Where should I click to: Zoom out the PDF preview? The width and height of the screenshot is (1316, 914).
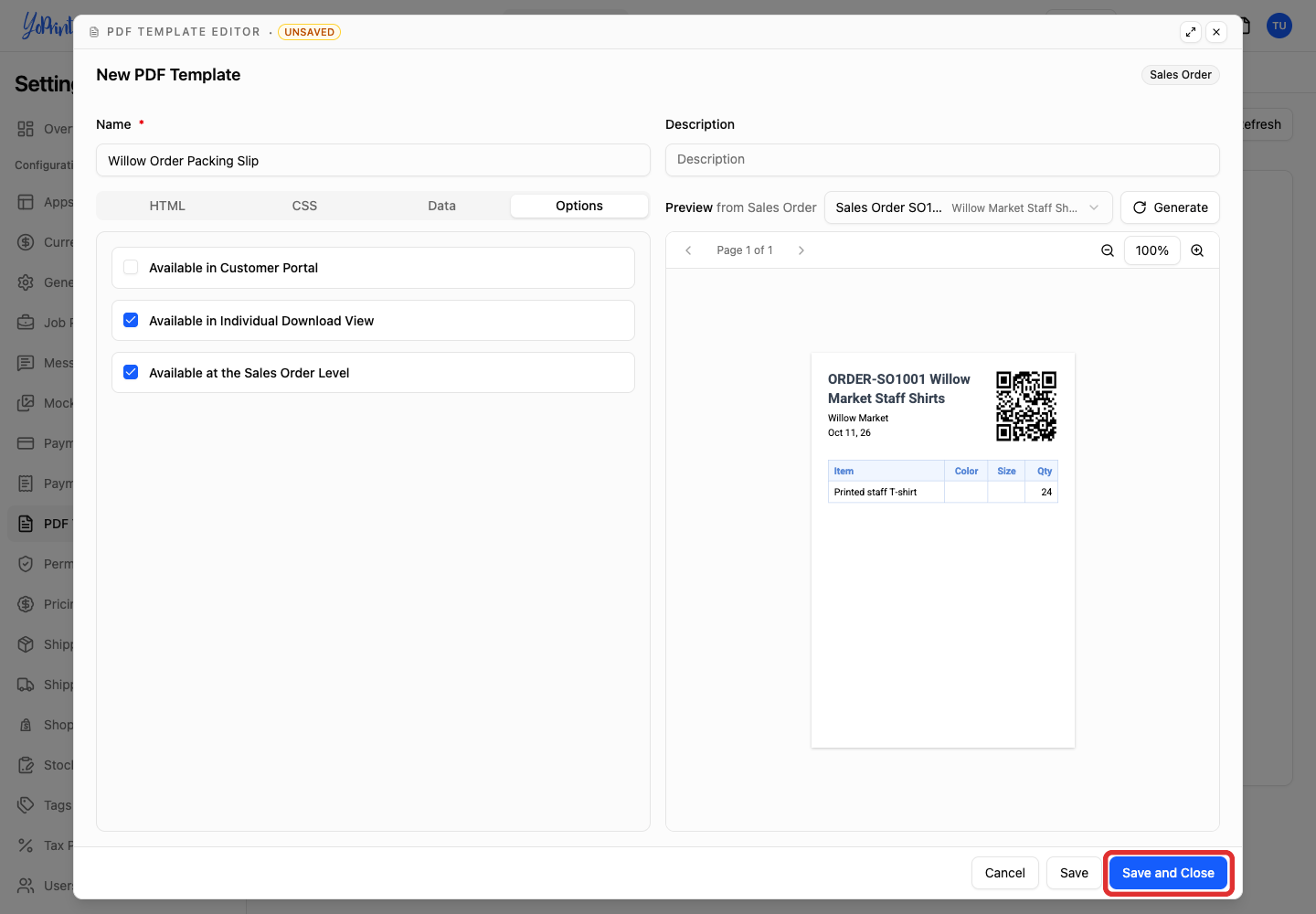1108,250
